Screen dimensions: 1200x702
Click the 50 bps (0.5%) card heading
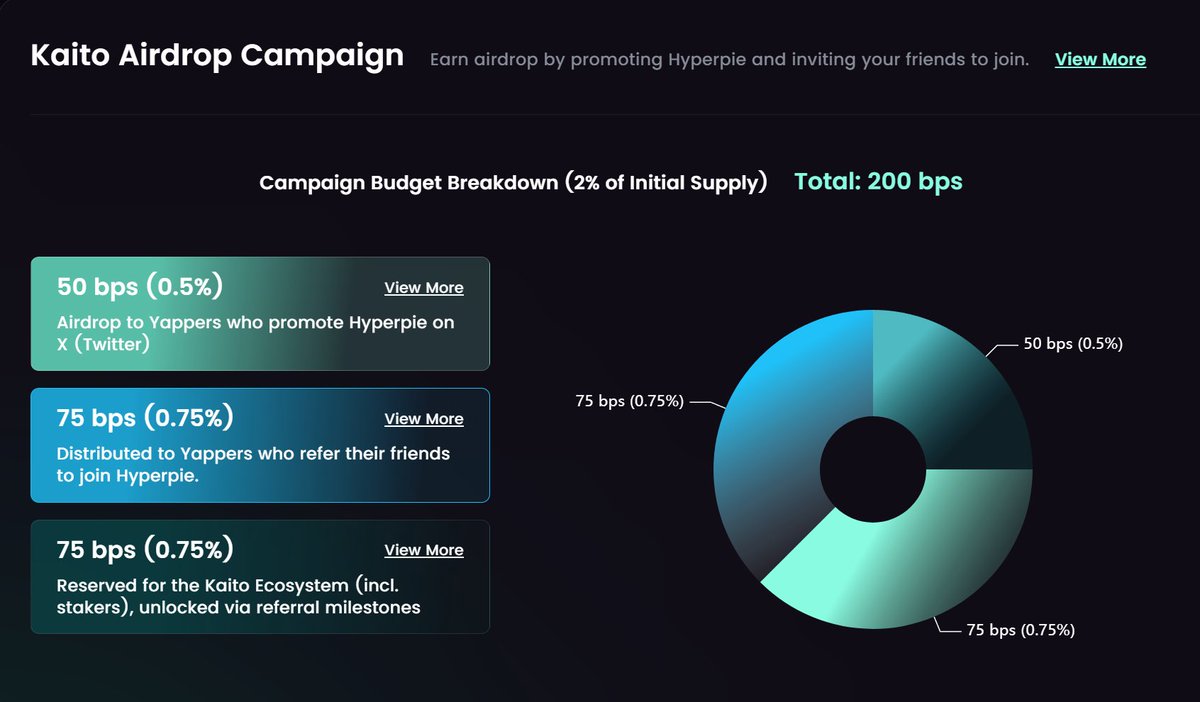(x=140, y=287)
